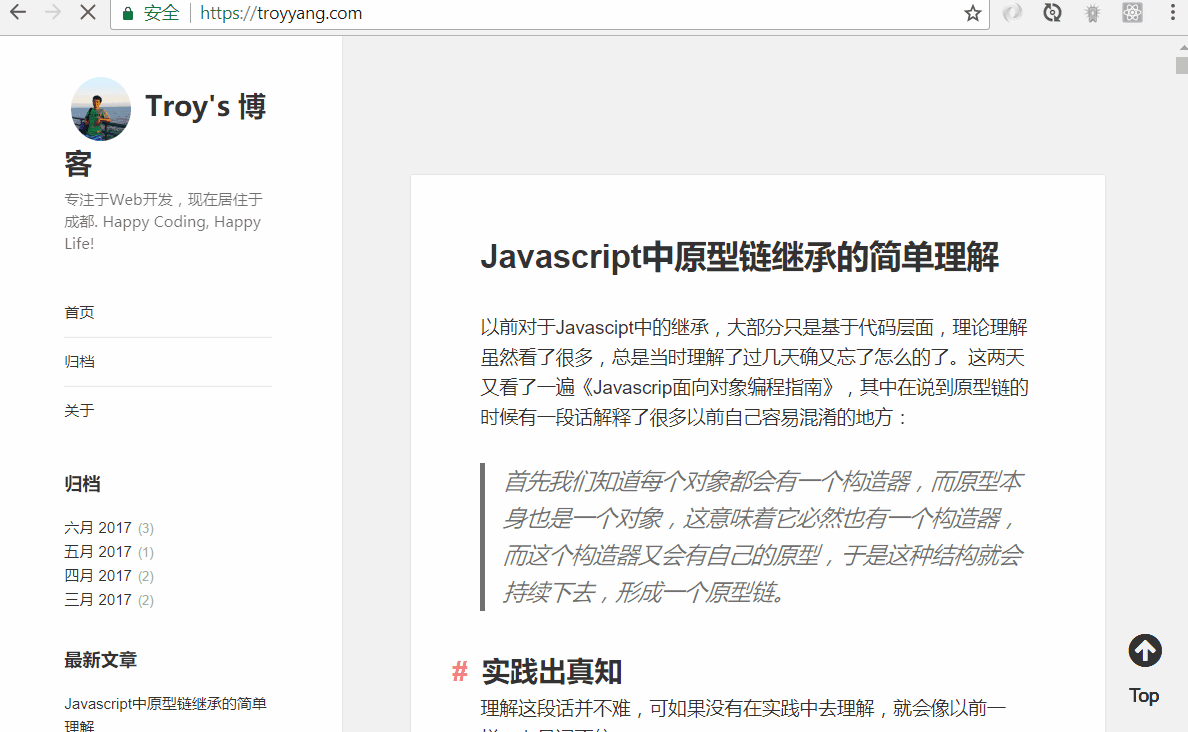Viewport: 1188px width, 732px height.
Task: Bookmark this page with the star icon
Action: point(973,14)
